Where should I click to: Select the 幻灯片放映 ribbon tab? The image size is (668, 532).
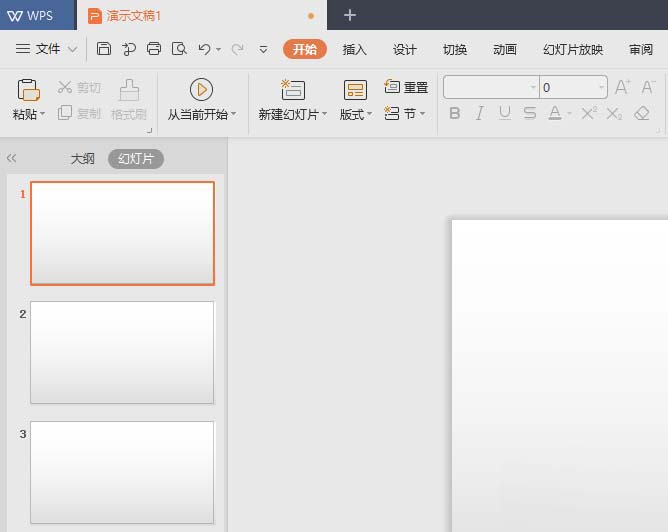pos(573,49)
